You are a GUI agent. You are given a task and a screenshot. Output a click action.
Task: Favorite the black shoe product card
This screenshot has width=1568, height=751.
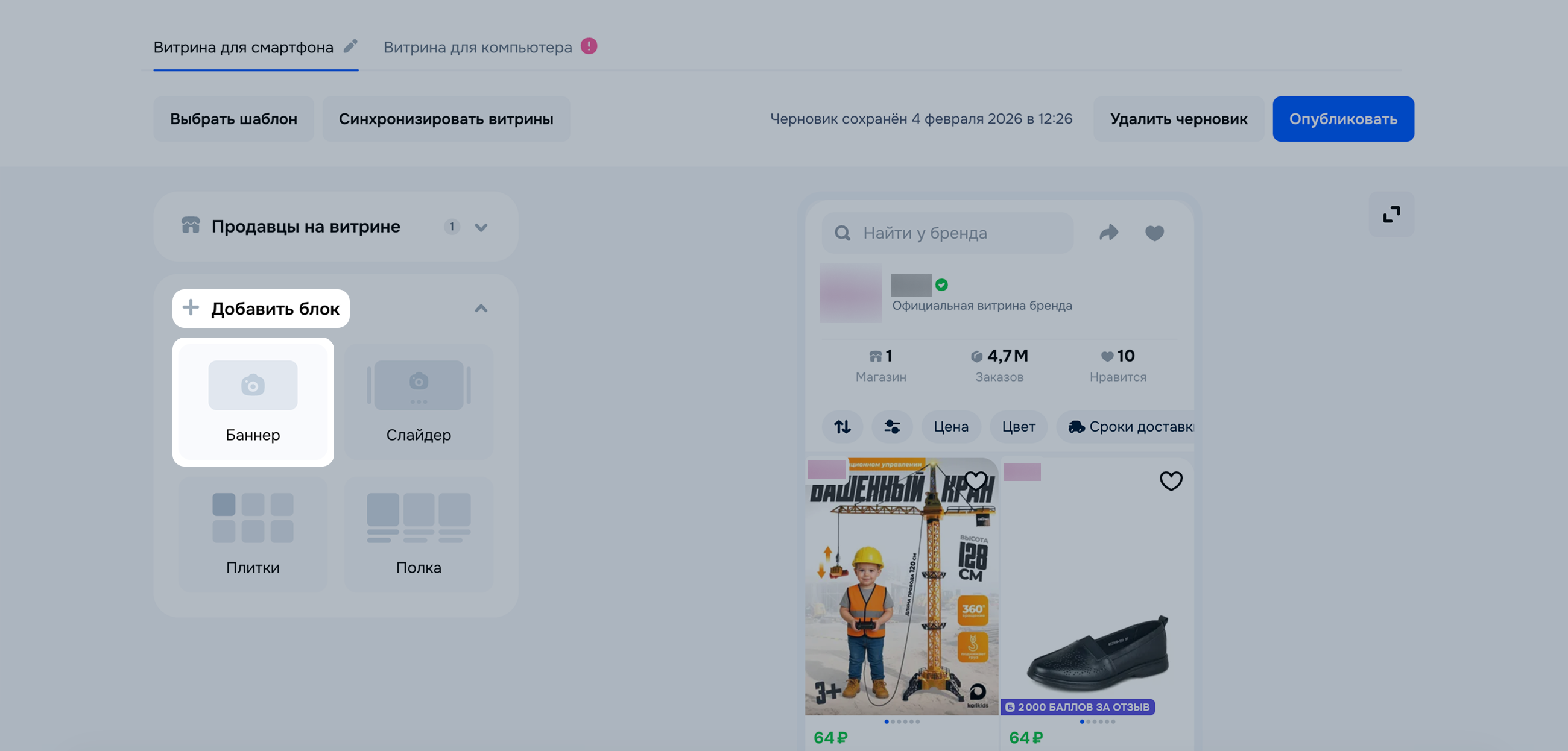1171,481
